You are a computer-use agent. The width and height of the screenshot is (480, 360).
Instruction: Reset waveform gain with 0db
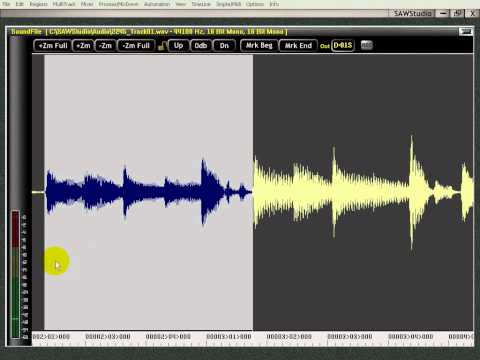201,45
